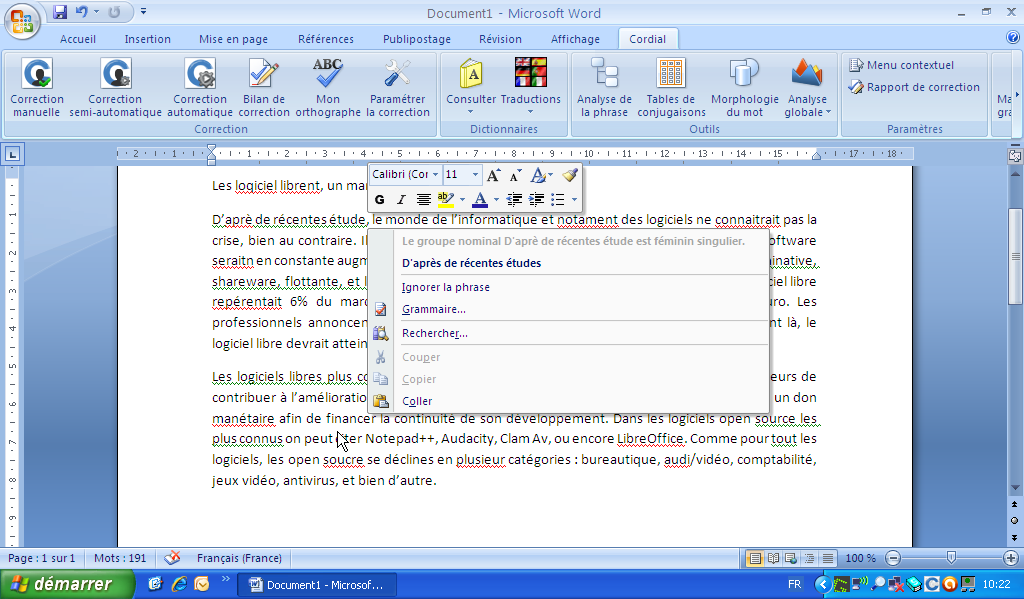
Task: Shrink font size in mini toolbar
Action: (x=515, y=174)
